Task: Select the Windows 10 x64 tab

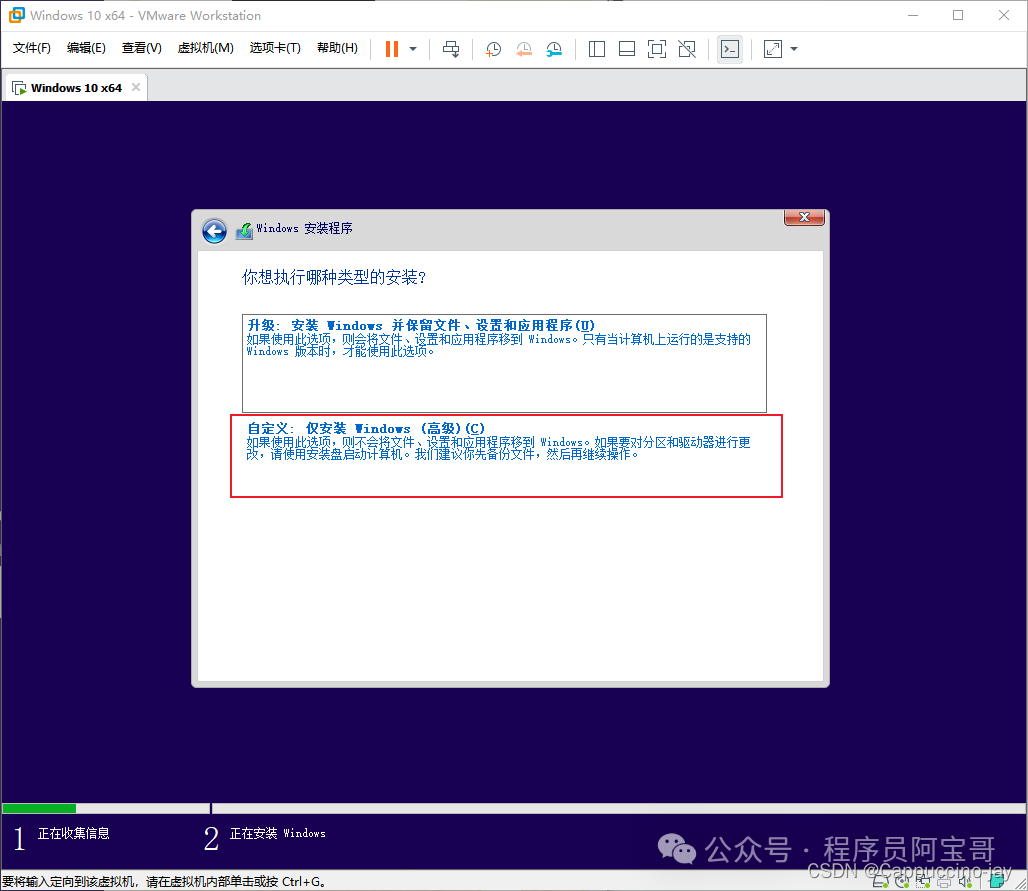Action: pyautogui.click(x=75, y=88)
